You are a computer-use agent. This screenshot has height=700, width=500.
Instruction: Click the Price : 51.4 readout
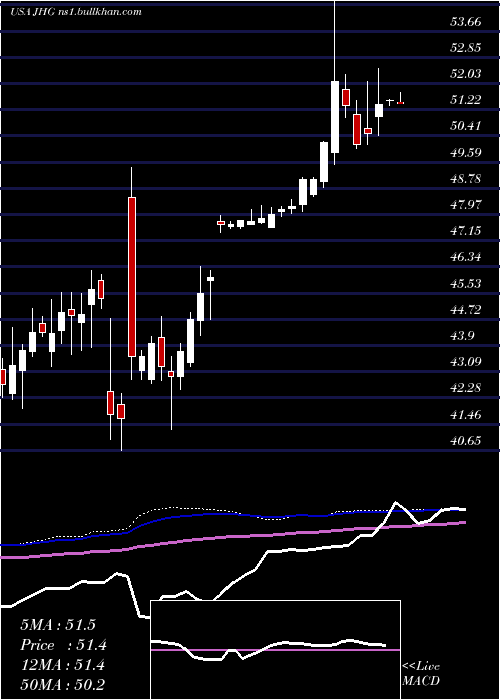pos(63,645)
